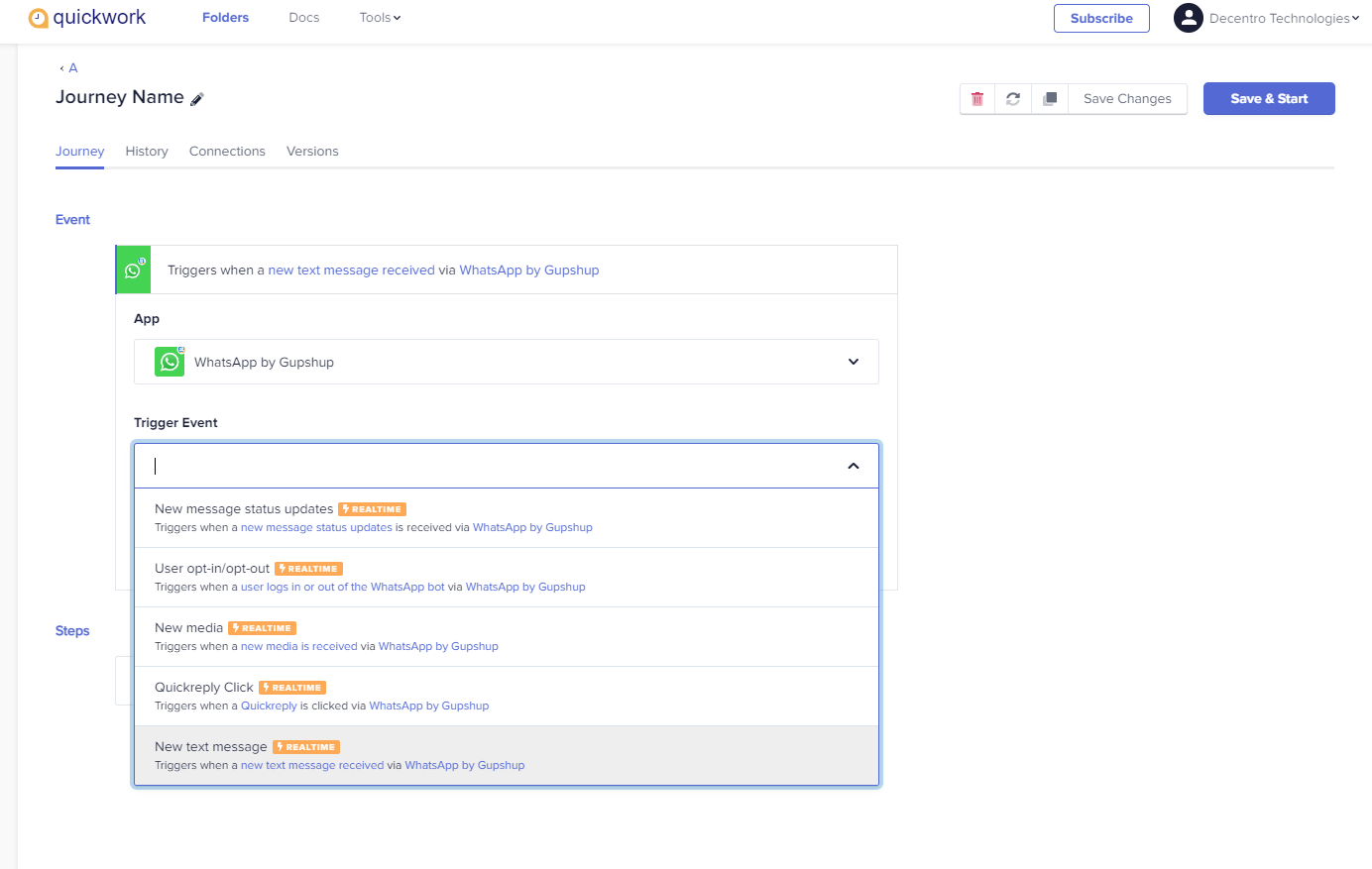This screenshot has height=869, width=1372.
Task: Click Save & Start button
Action: 1269,99
